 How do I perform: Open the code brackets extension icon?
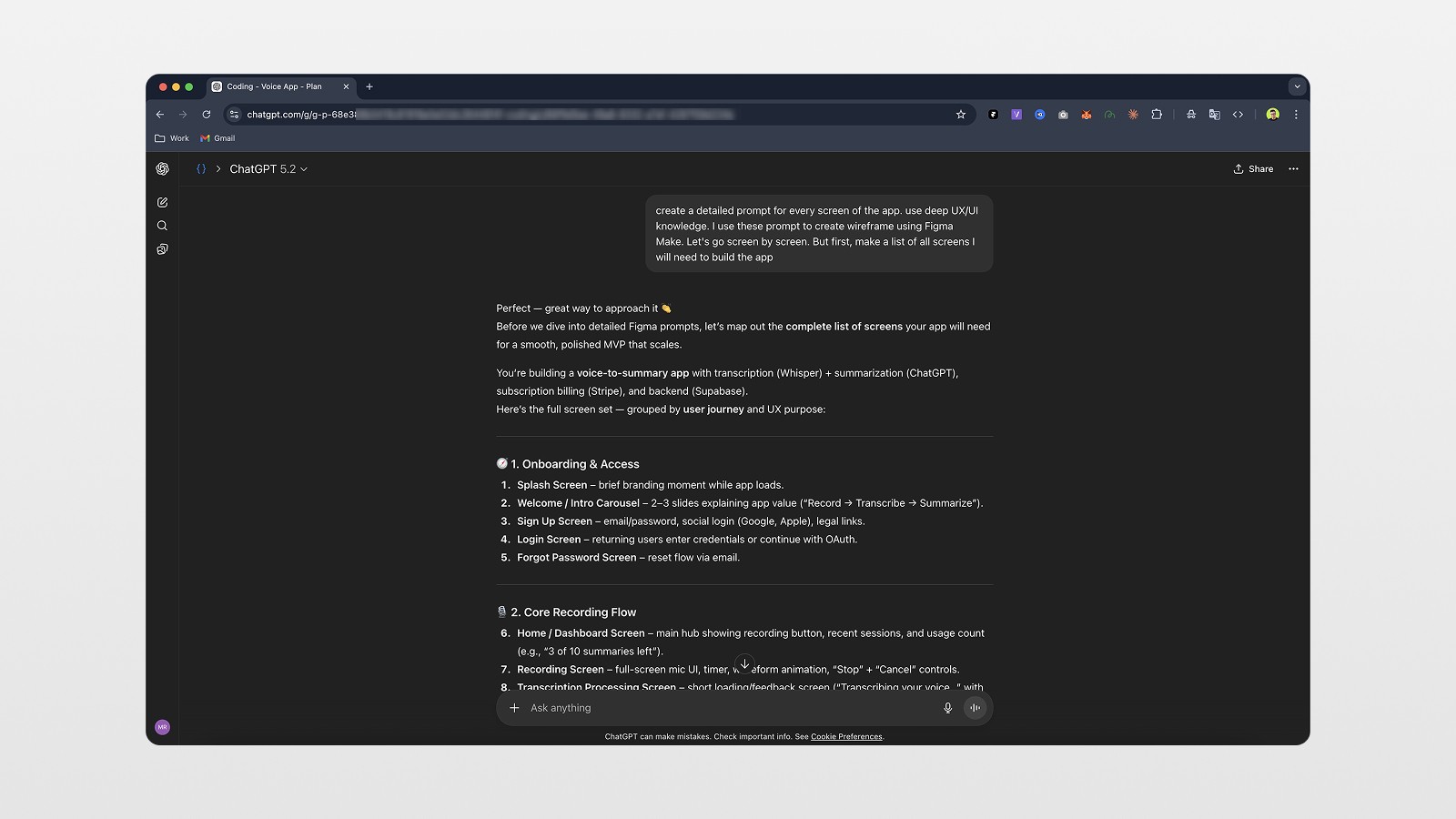click(1238, 115)
